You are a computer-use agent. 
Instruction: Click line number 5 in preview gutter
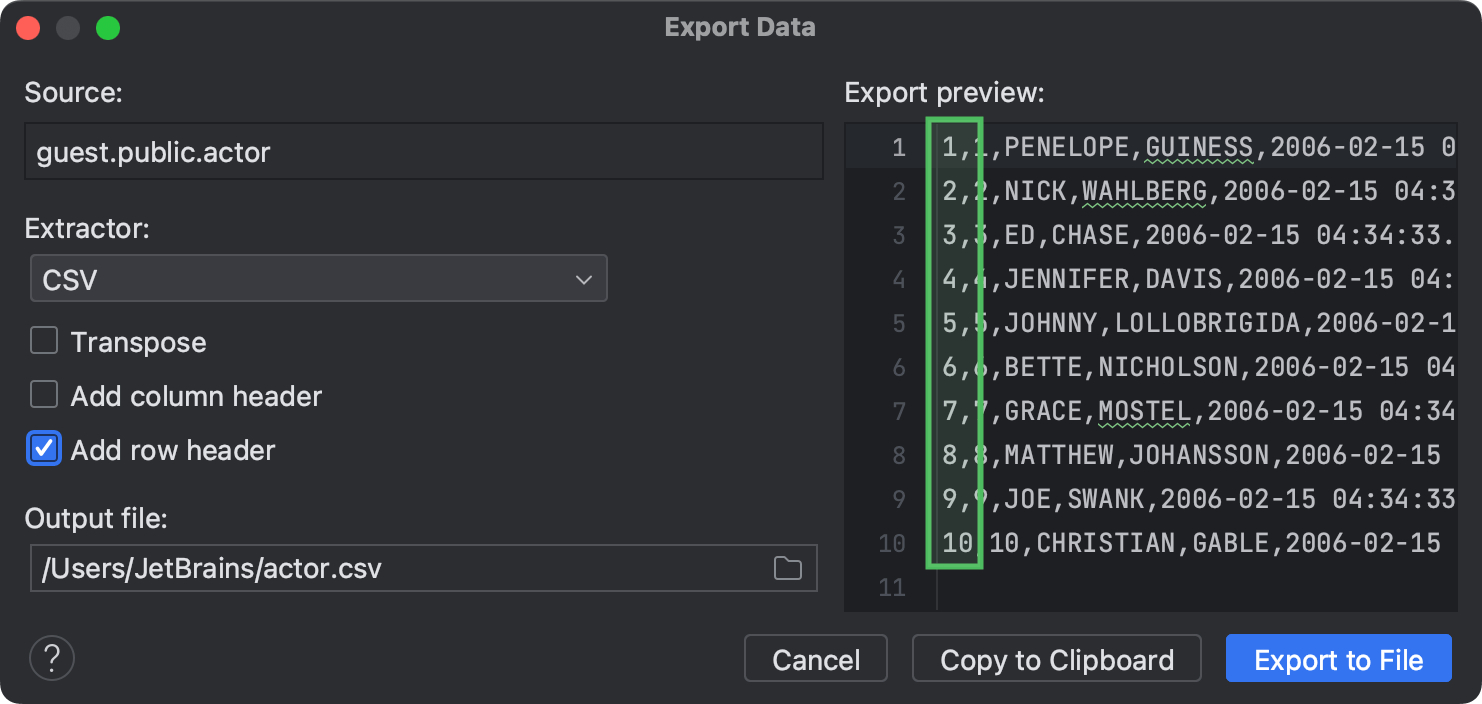(x=896, y=323)
